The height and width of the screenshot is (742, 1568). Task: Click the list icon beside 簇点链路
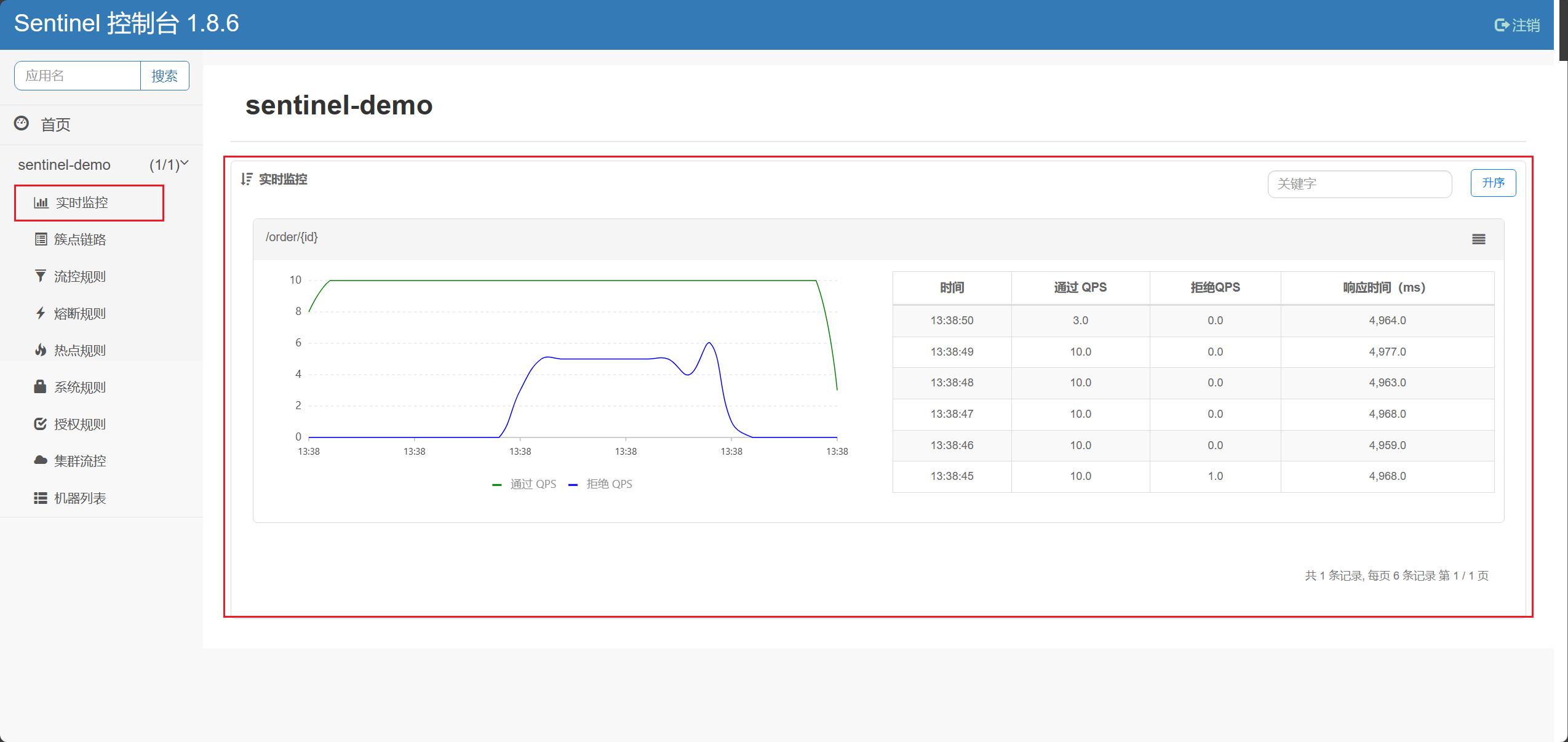pyautogui.click(x=41, y=239)
